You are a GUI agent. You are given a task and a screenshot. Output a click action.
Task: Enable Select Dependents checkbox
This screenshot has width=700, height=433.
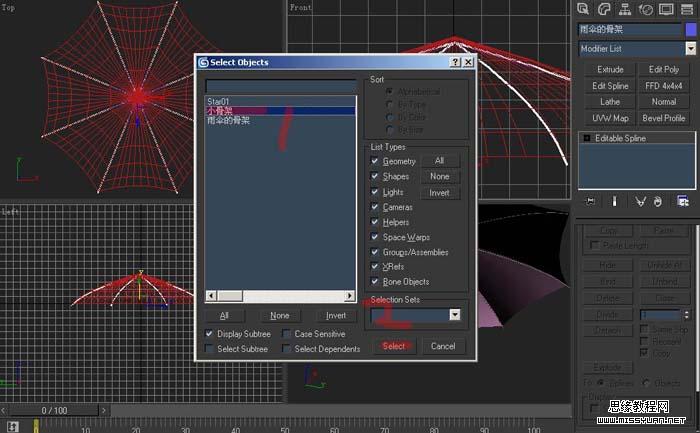pos(287,348)
